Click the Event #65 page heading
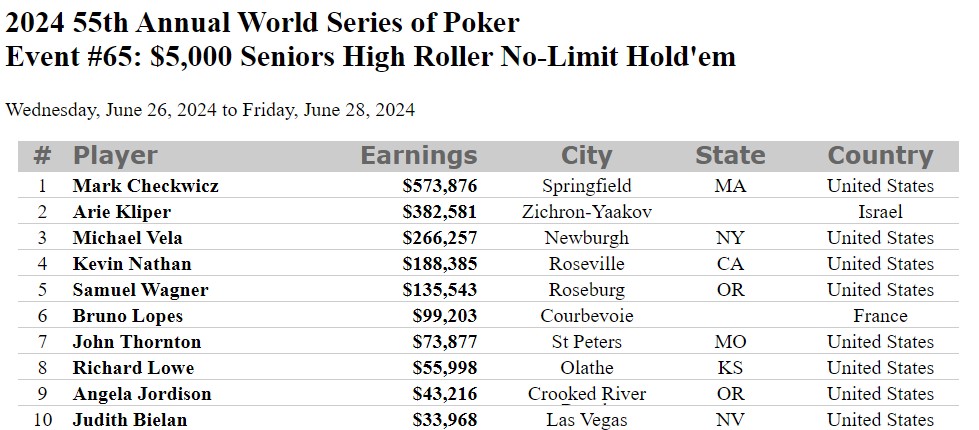Viewport: 979px width, 430px height. coord(371,57)
